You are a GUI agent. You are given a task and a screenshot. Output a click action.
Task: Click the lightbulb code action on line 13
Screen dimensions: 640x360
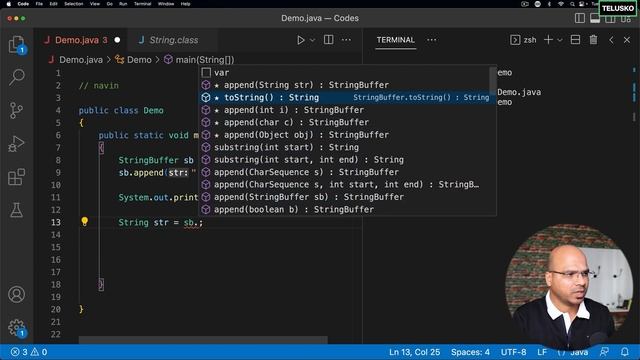[x=84, y=222]
